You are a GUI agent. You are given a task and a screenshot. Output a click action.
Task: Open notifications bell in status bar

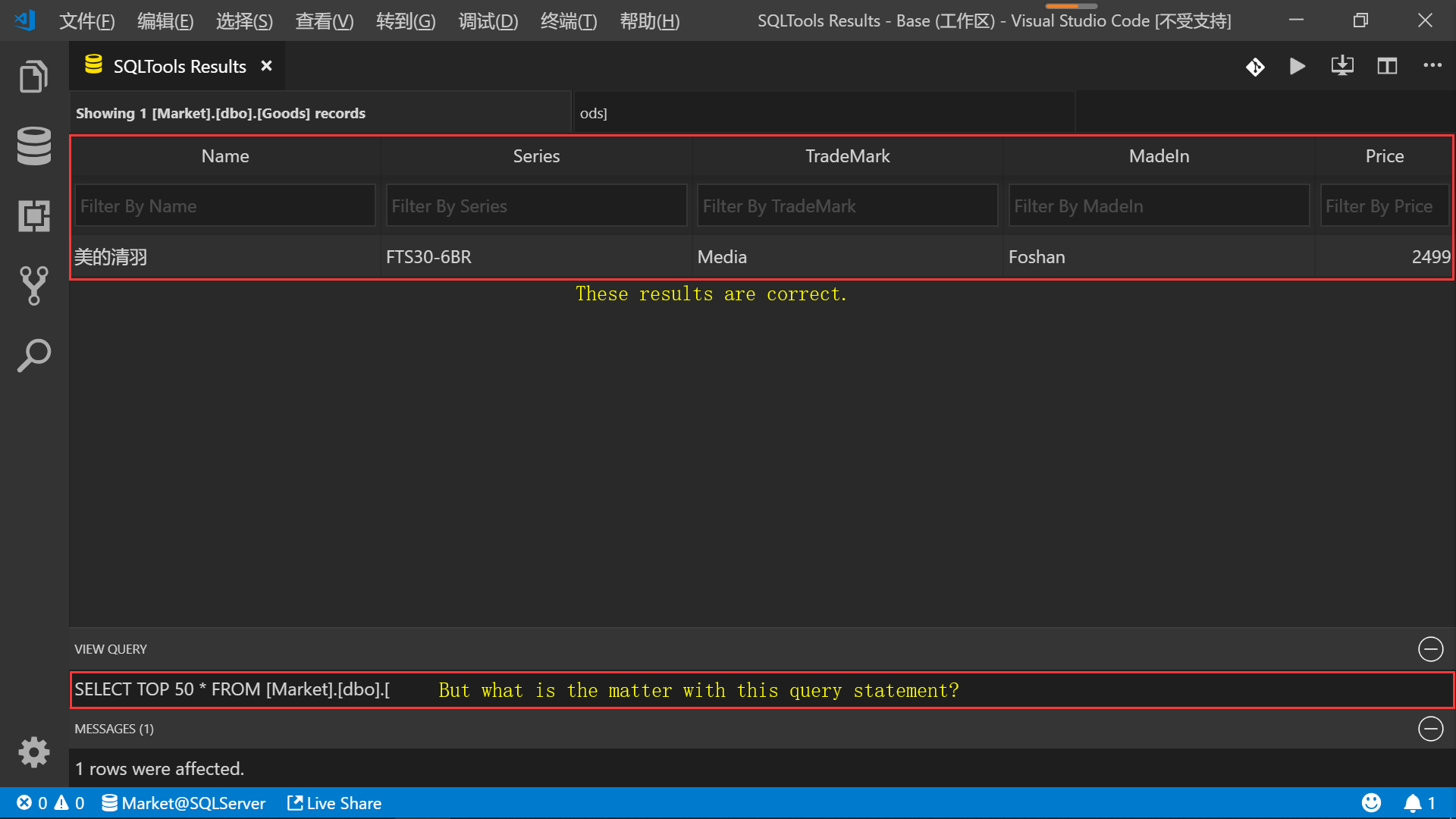pyautogui.click(x=1420, y=803)
